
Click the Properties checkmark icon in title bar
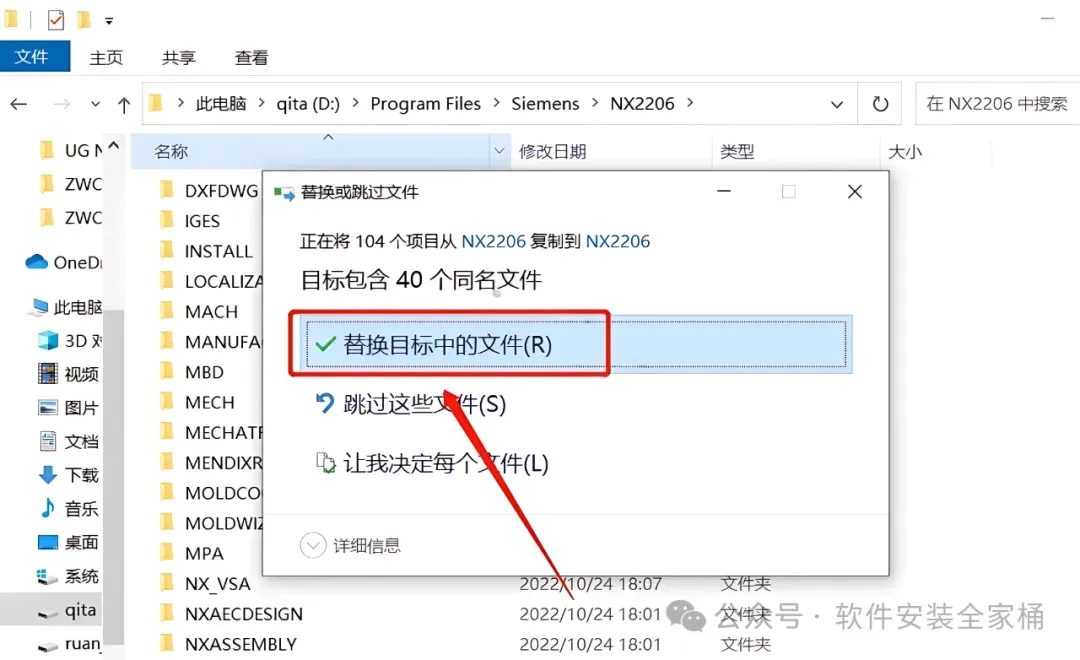(56, 20)
